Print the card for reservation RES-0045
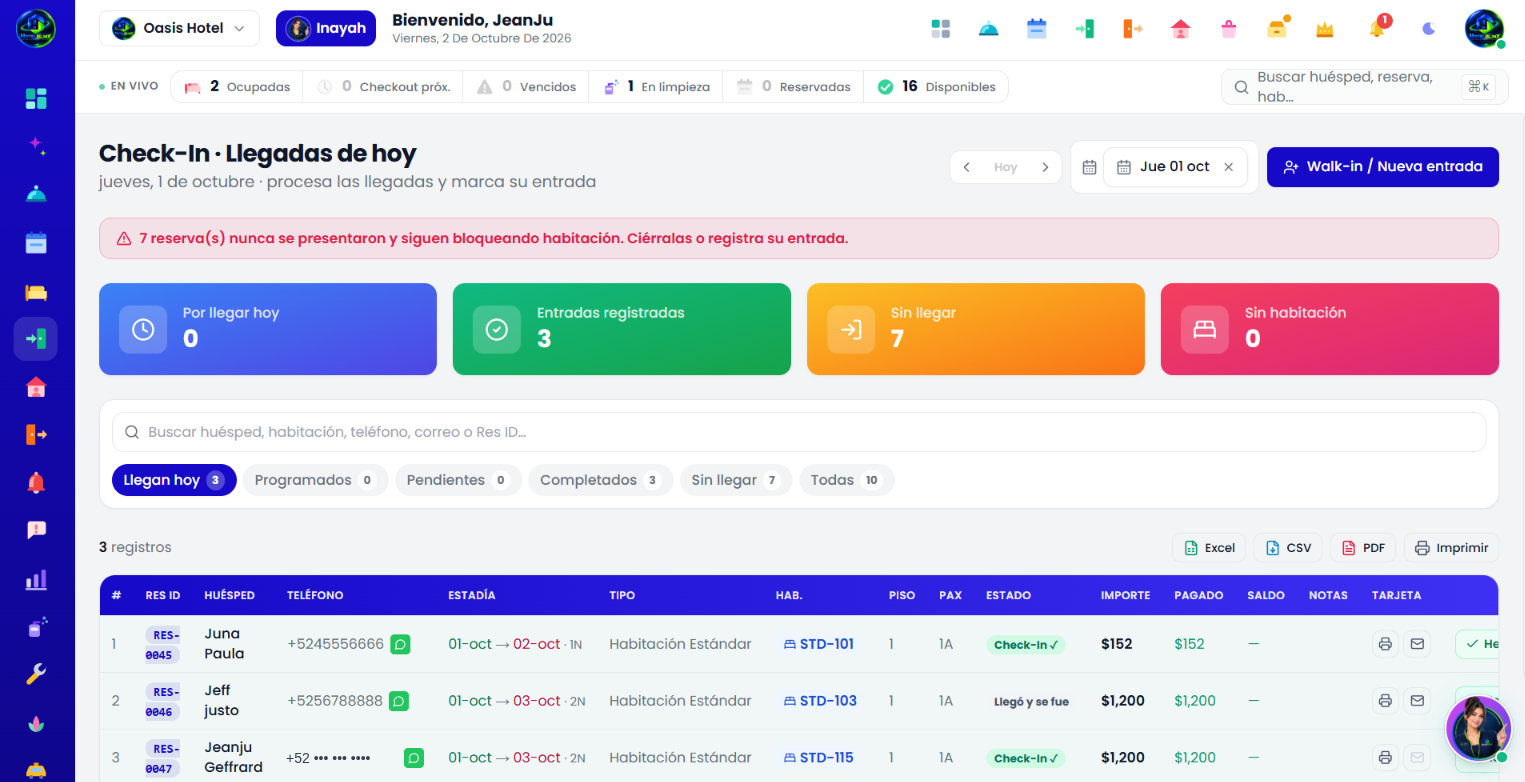The image size is (1525, 782). [1385, 644]
